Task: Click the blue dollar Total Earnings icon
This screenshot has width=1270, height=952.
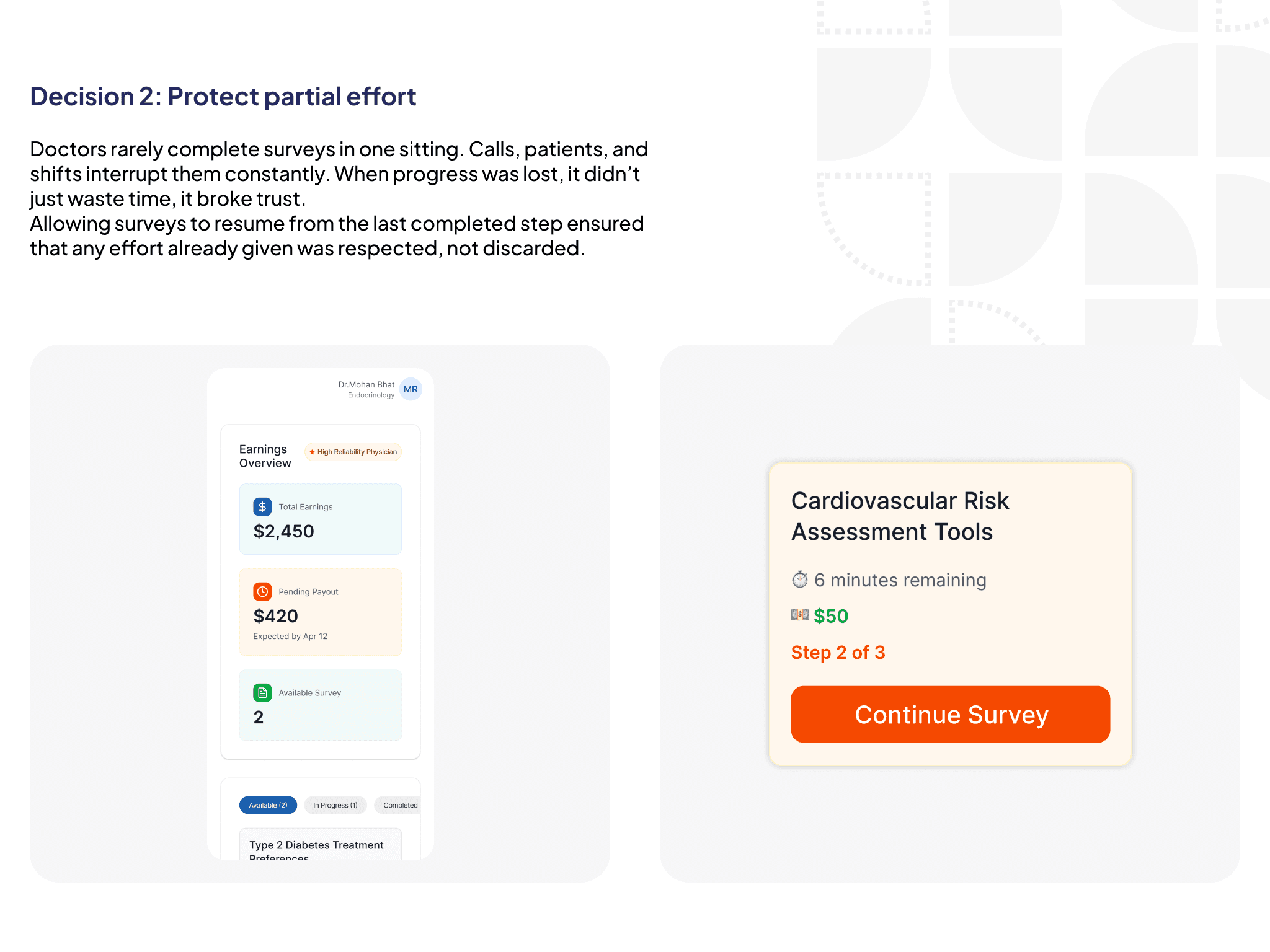Action: [x=262, y=507]
